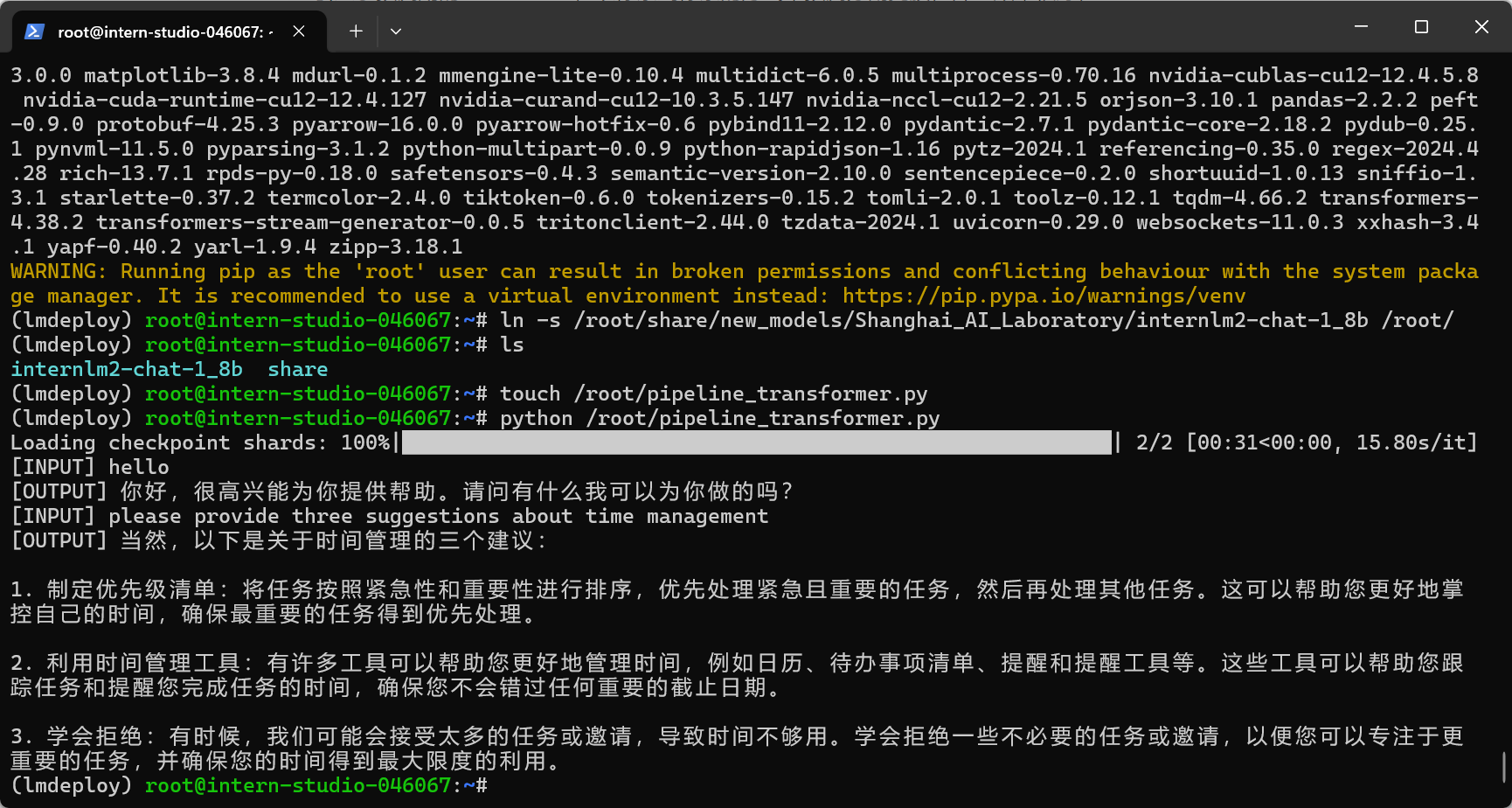
Task: Click the terminal scrollbar thumb on the right edge
Action: point(1504,768)
